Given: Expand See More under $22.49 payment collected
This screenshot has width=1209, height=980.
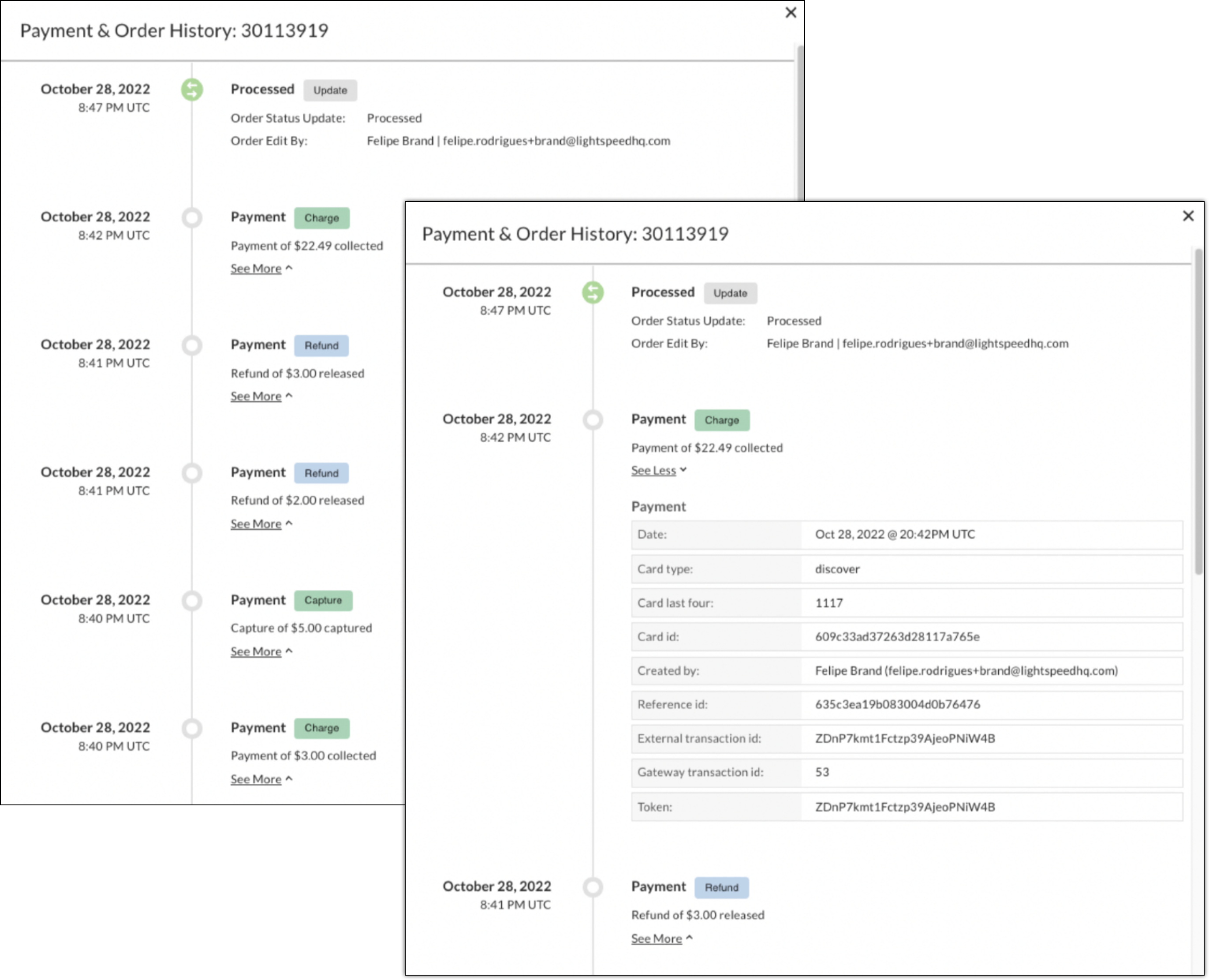Looking at the screenshot, I should click(256, 269).
